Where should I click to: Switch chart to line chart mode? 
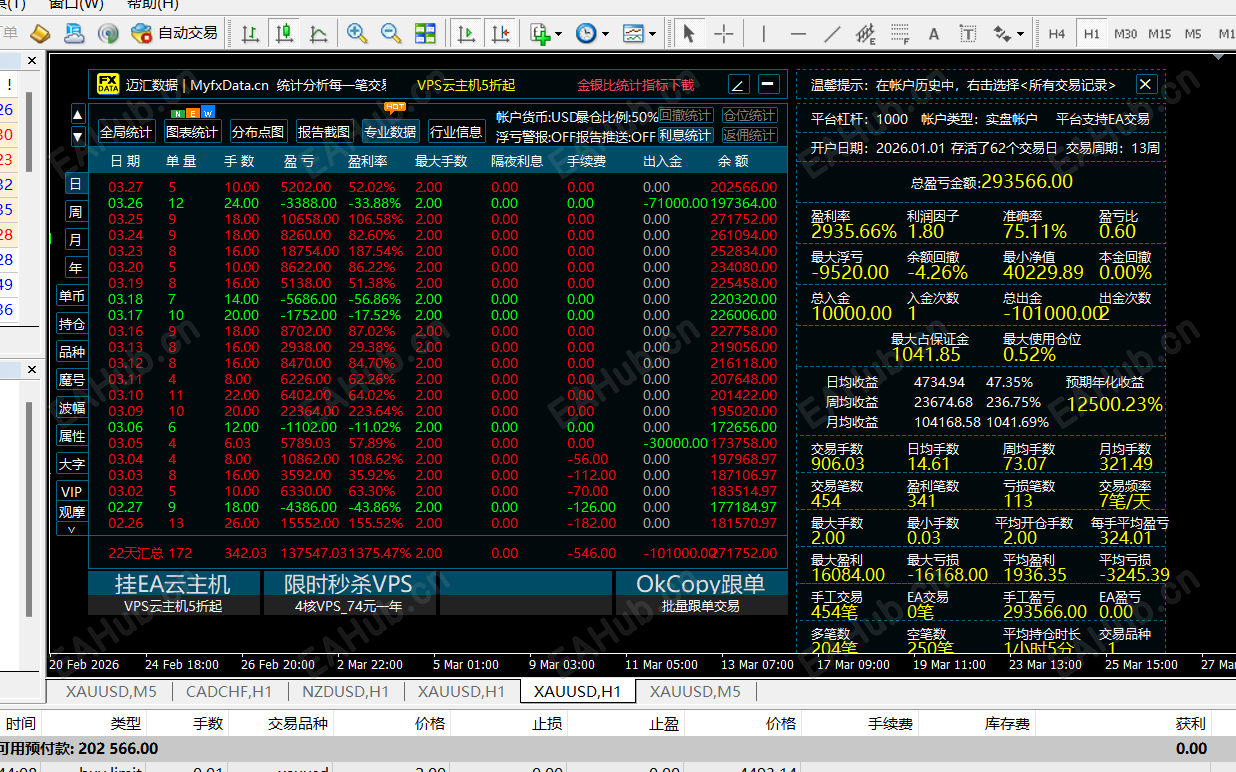pos(318,33)
